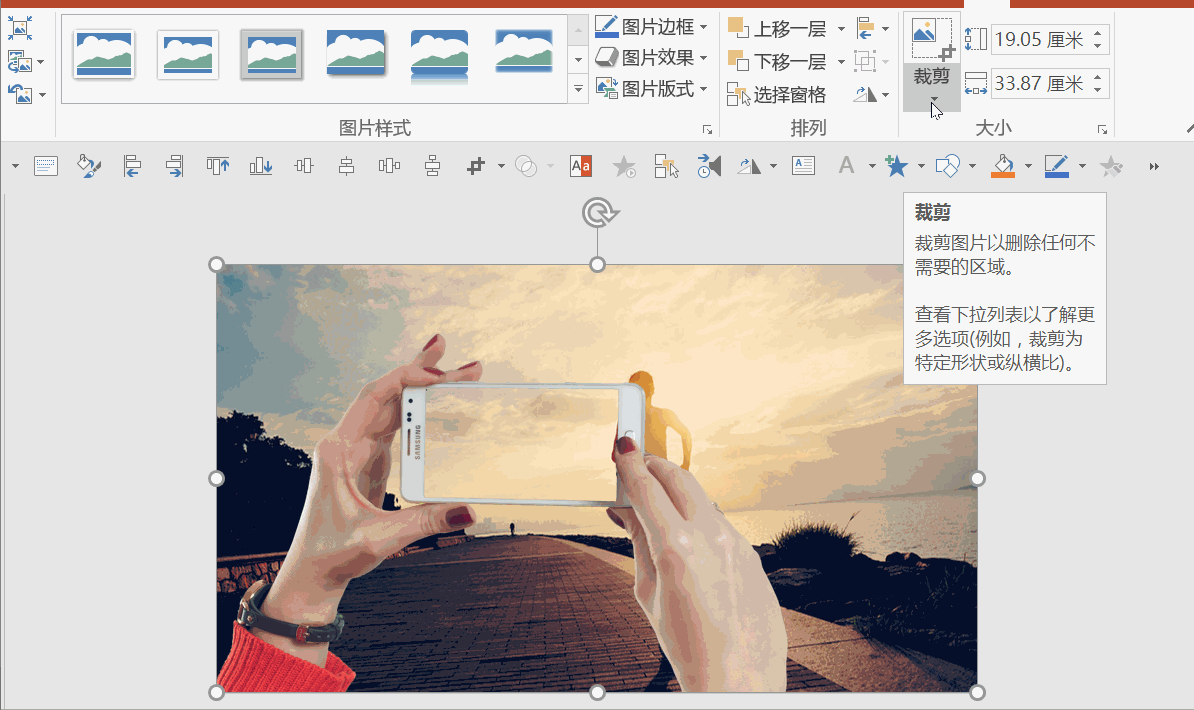
Task: Click the text box icon beside rotate
Action: (x=803, y=166)
